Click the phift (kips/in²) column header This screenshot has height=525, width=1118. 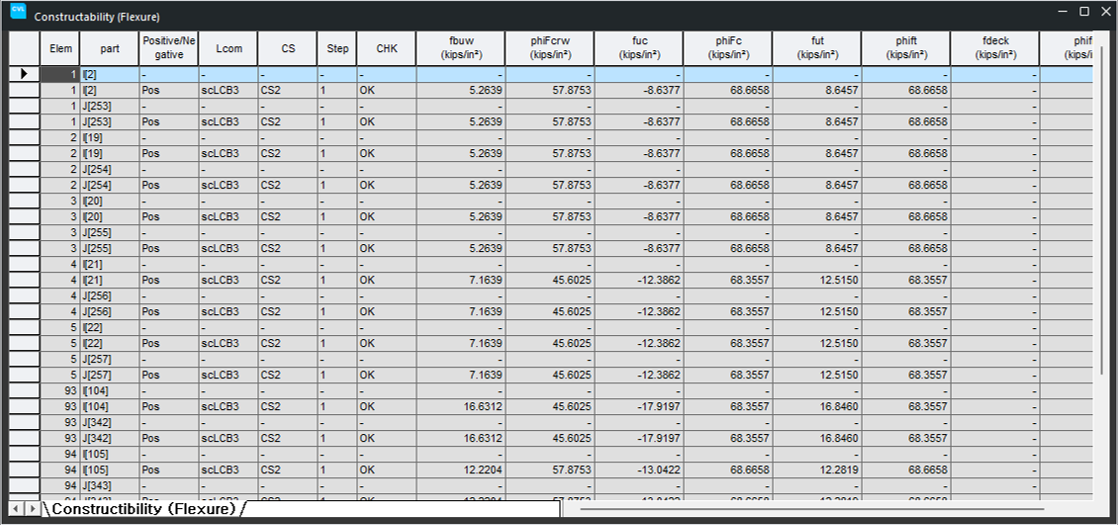[x=906, y=49]
